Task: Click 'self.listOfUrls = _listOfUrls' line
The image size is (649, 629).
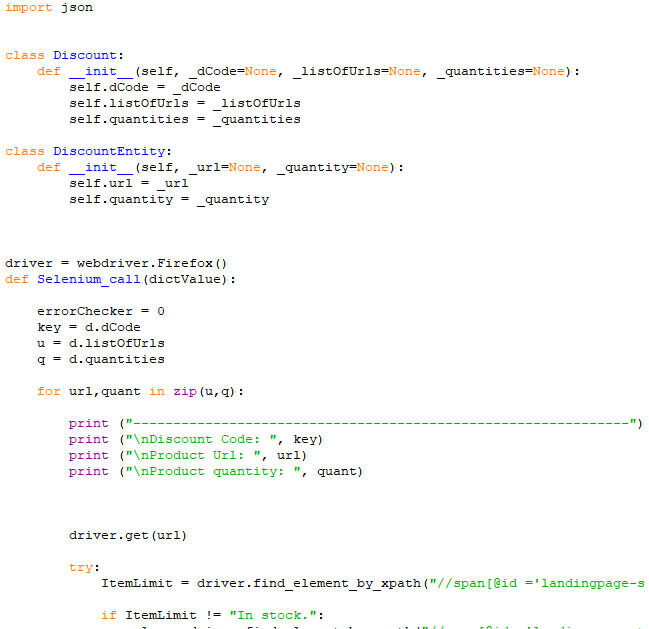Action: tap(185, 103)
